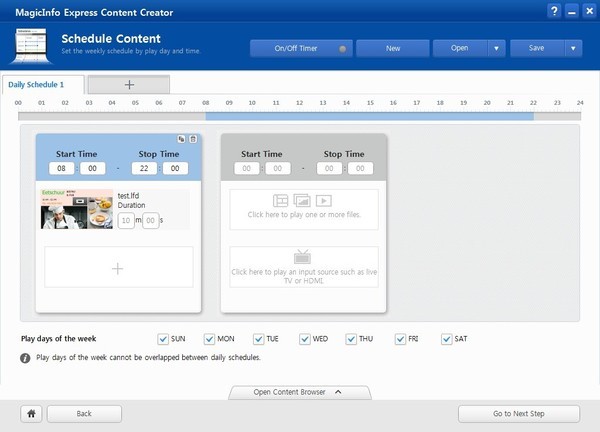This screenshot has height=432, width=600.
Task: Click Go to Next Step
Action: pos(518,413)
